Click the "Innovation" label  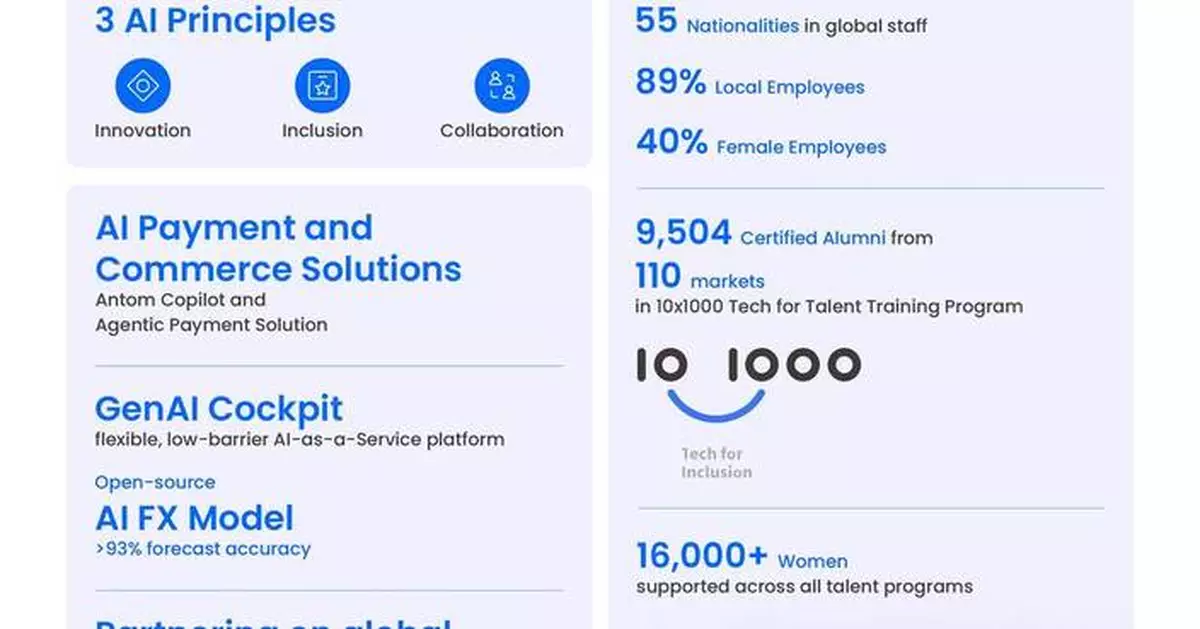click(143, 130)
